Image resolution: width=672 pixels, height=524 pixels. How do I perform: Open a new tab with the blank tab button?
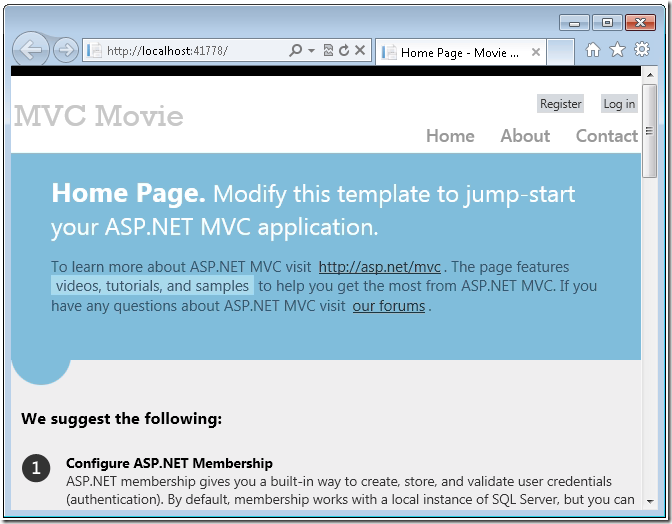click(560, 52)
